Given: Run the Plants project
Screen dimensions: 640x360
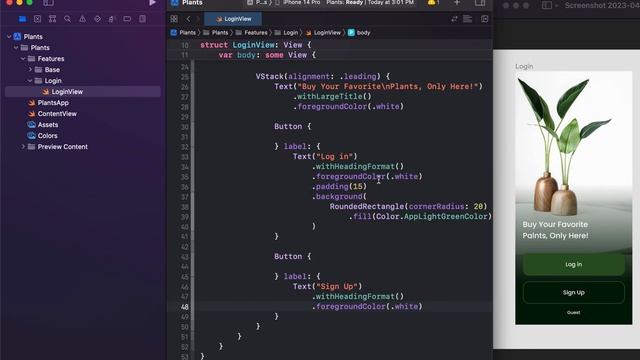Looking at the screenshot, I should pyautogui.click(x=152, y=2).
